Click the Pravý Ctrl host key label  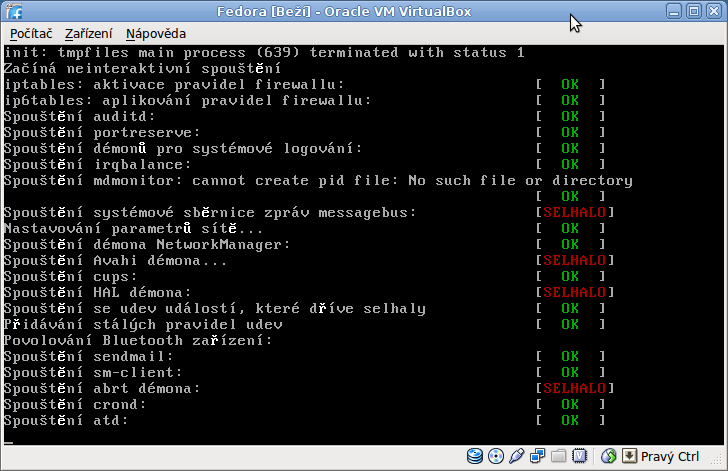coord(670,457)
